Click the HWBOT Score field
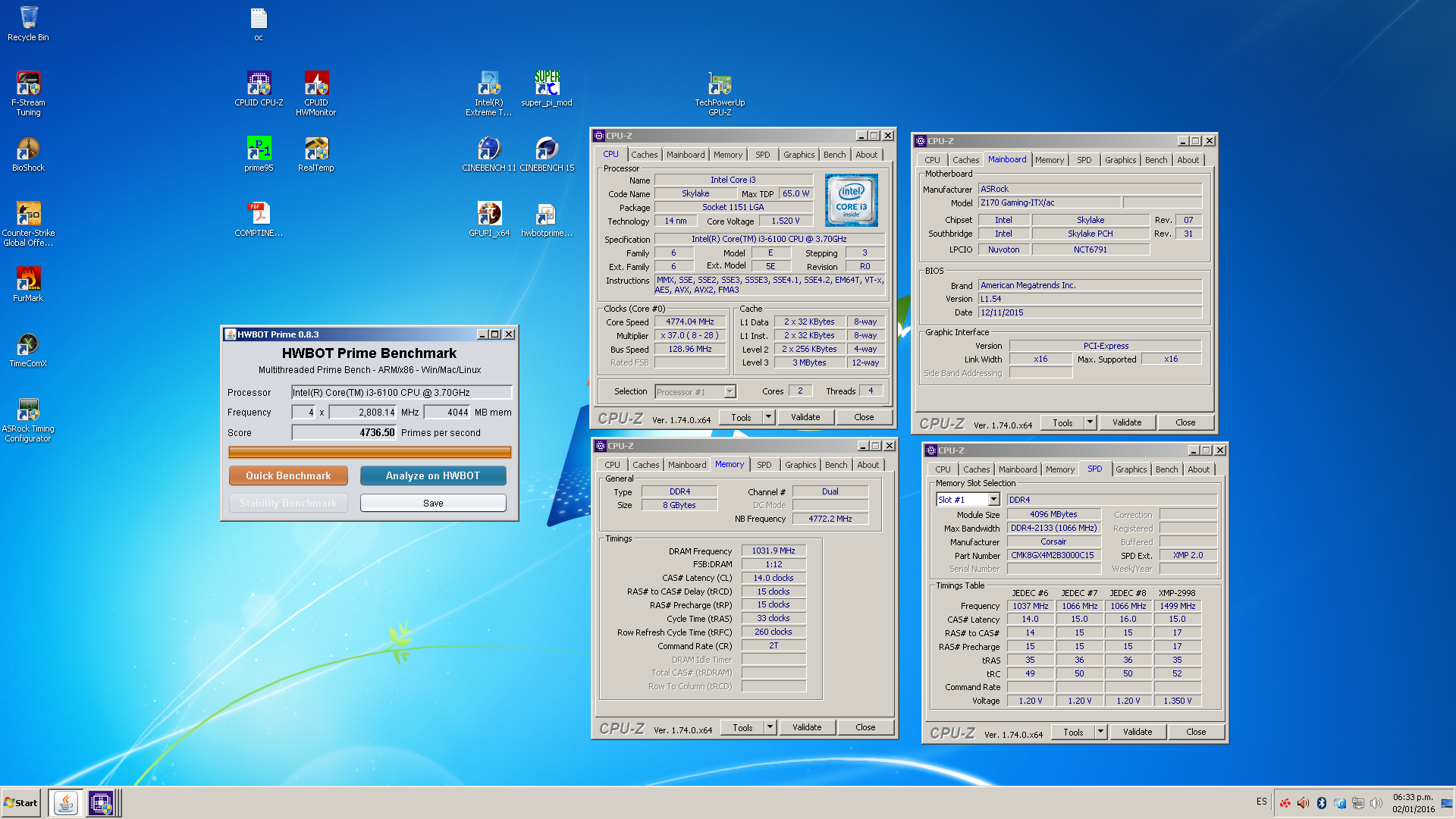Image resolution: width=1456 pixels, height=819 pixels. pyautogui.click(x=344, y=433)
